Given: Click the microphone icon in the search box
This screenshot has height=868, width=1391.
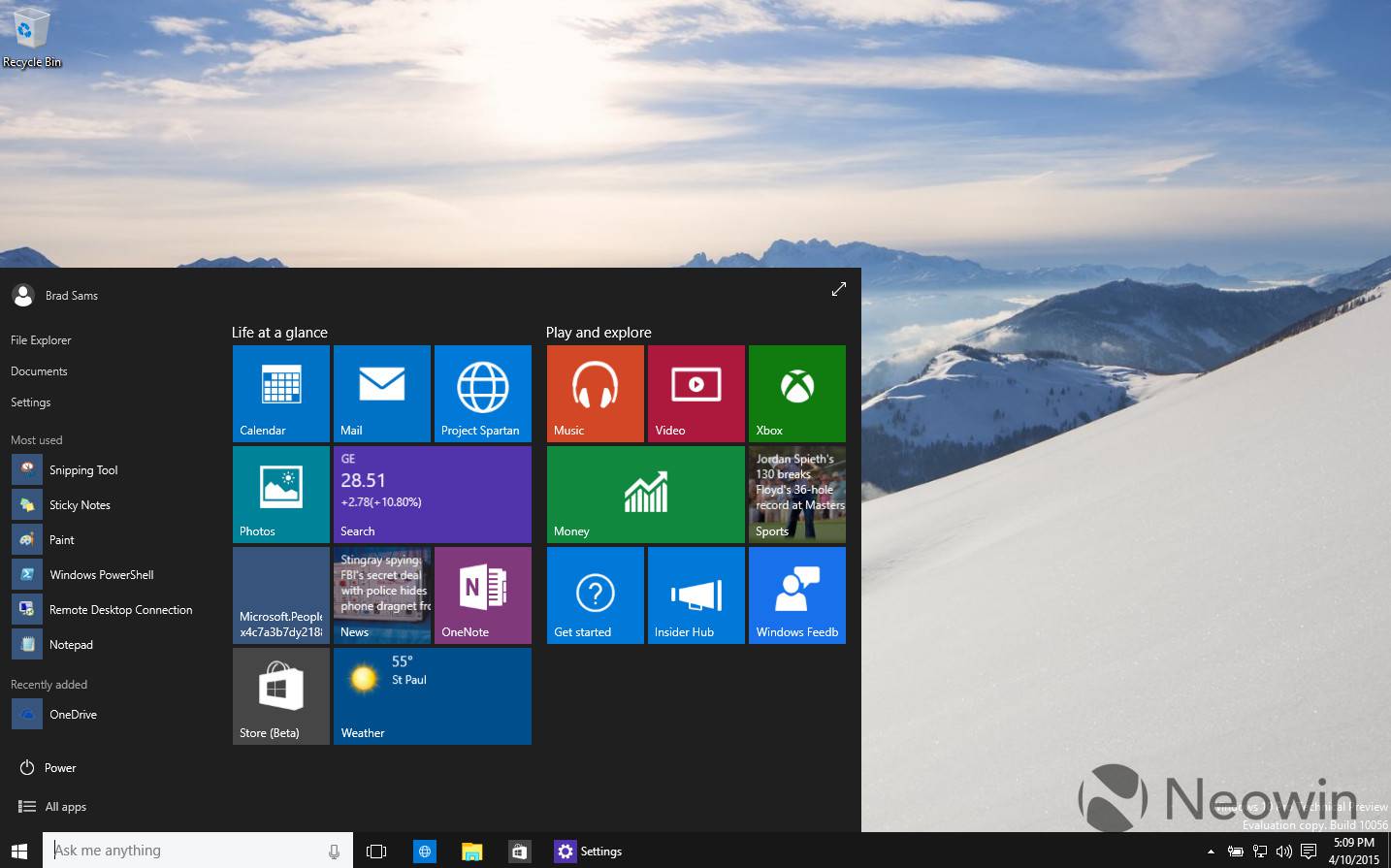Looking at the screenshot, I should [334, 852].
